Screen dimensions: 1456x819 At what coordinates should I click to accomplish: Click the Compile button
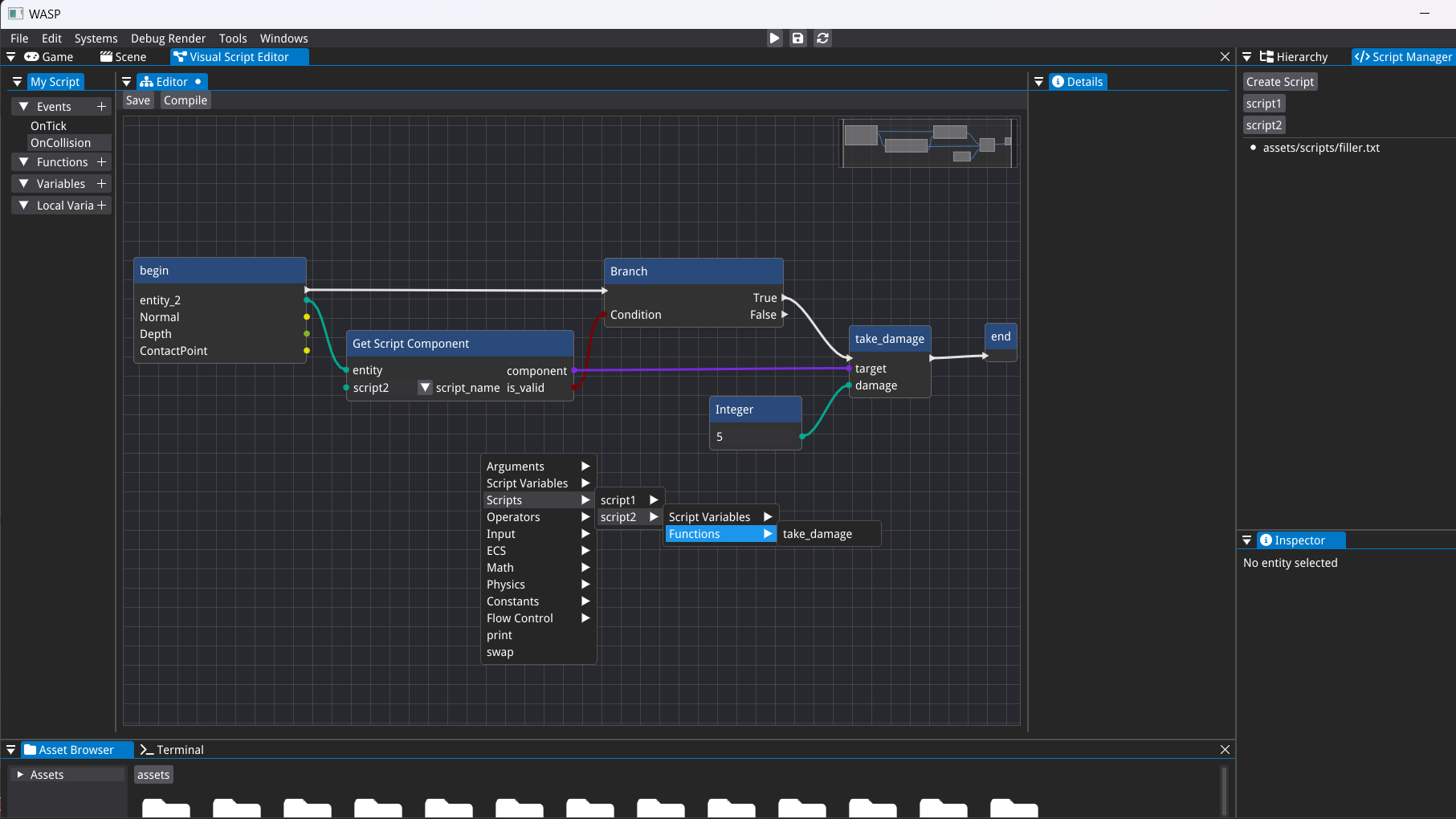click(x=186, y=100)
